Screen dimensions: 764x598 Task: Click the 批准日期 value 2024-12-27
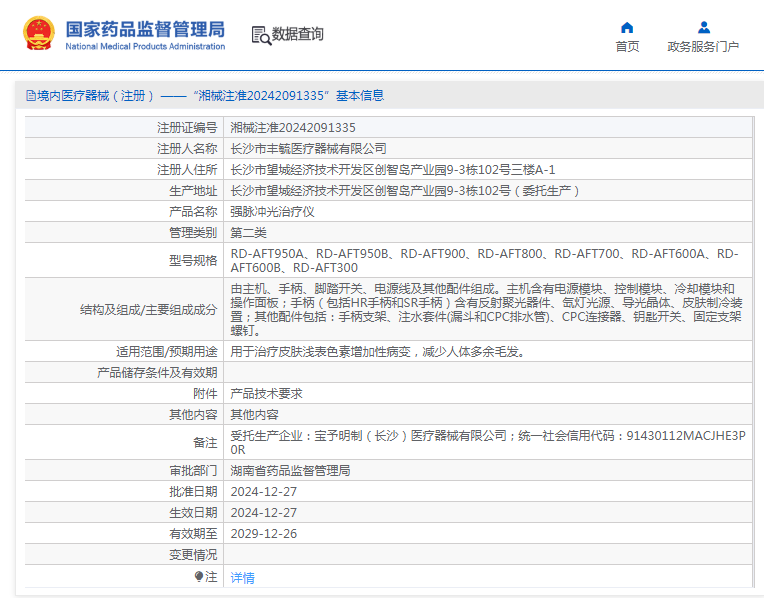tap(264, 491)
